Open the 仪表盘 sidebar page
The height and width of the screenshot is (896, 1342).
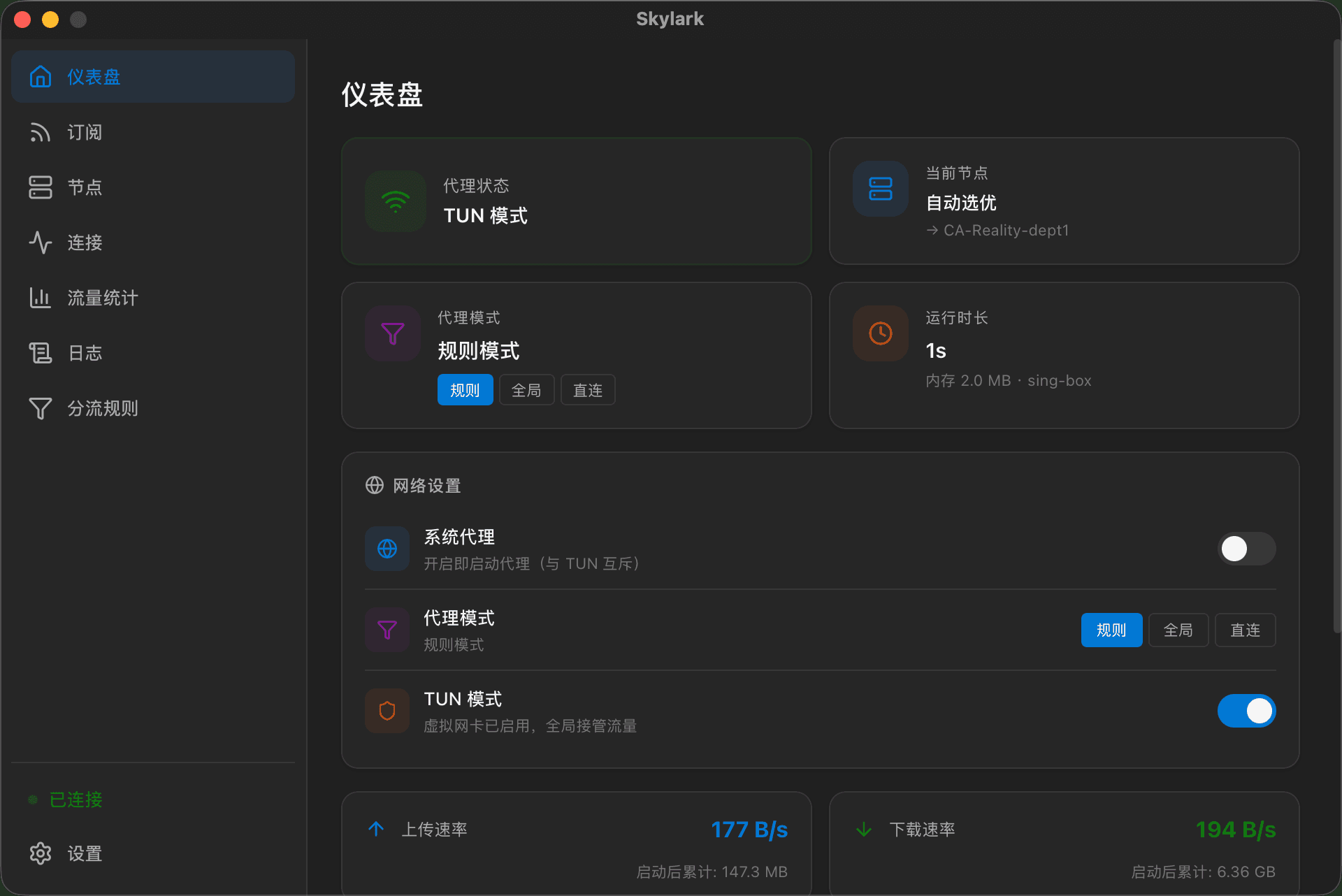pos(153,77)
